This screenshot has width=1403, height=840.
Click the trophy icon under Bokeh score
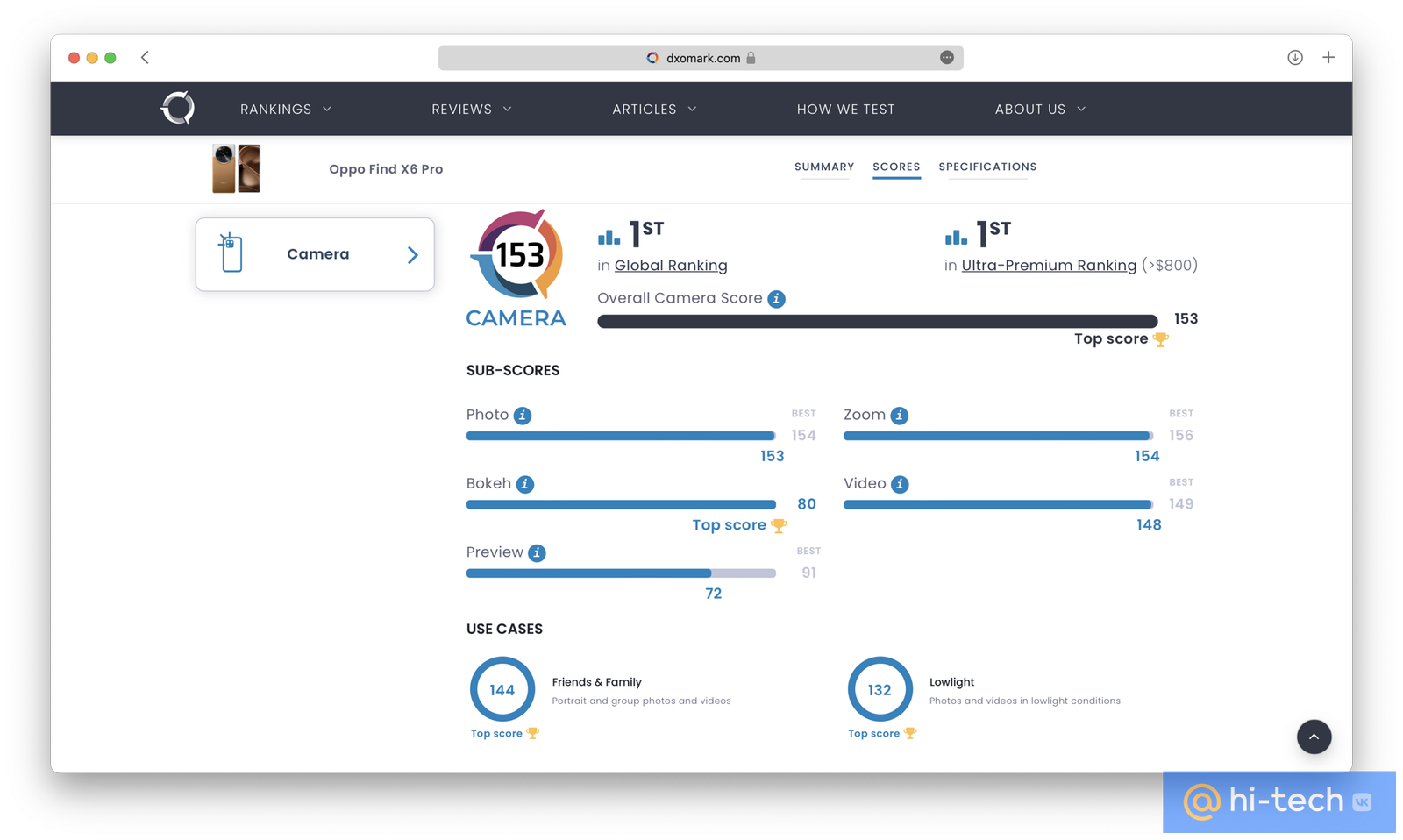[x=779, y=525]
